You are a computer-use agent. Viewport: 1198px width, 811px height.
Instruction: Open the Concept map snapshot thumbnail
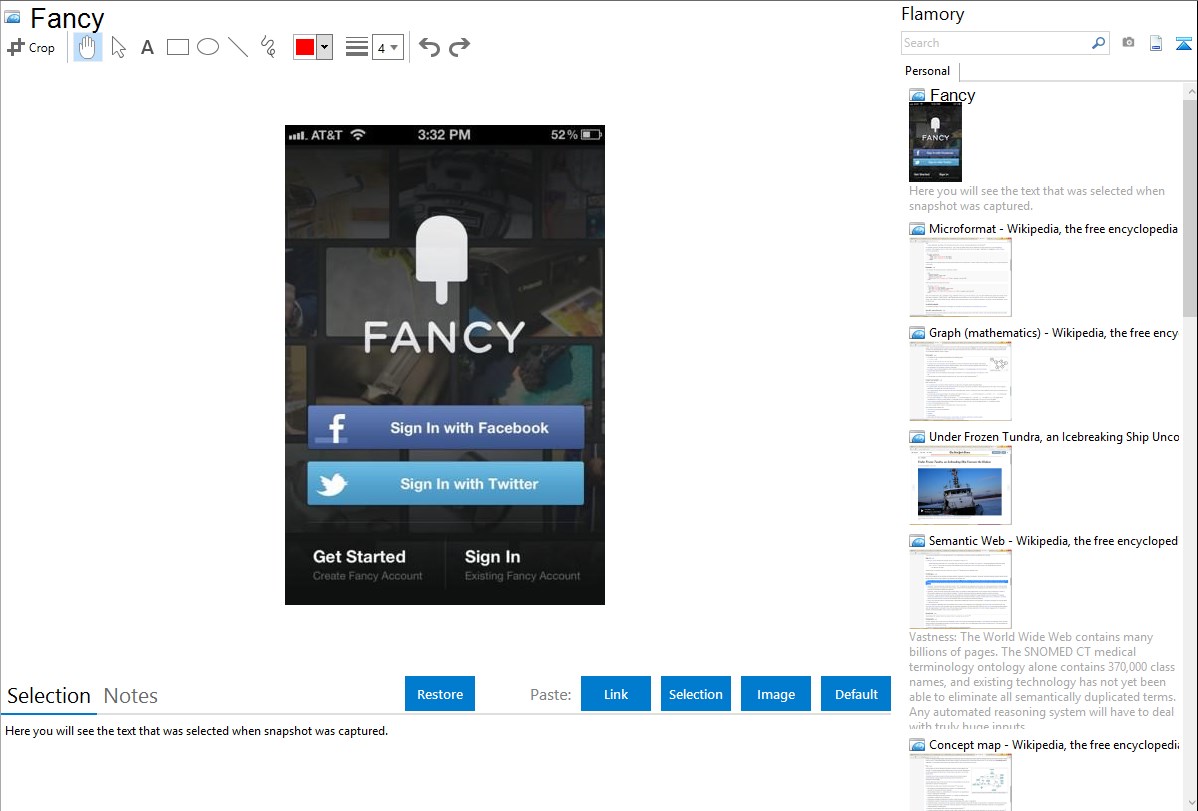(960, 782)
